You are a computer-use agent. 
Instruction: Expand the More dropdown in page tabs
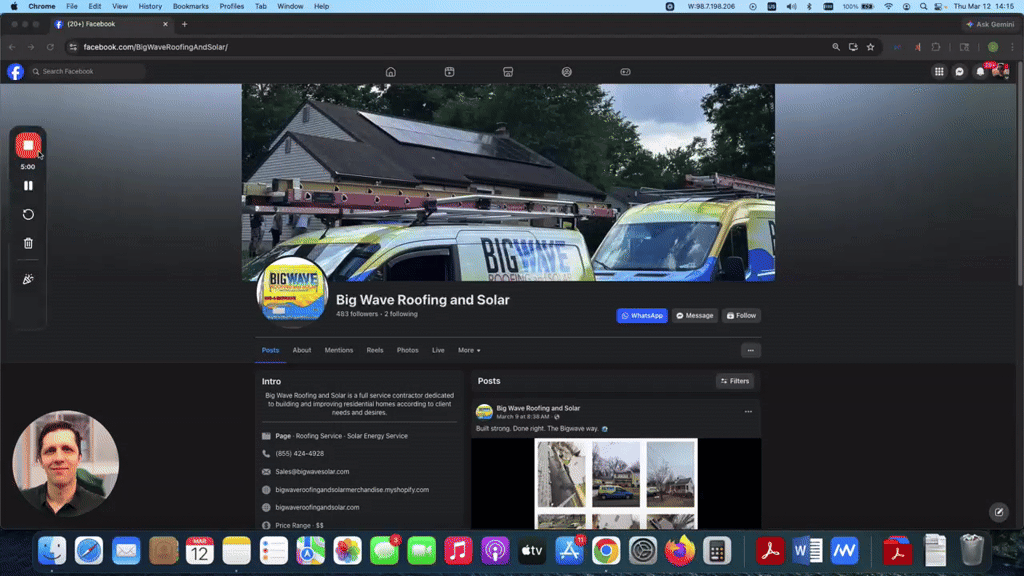point(469,350)
